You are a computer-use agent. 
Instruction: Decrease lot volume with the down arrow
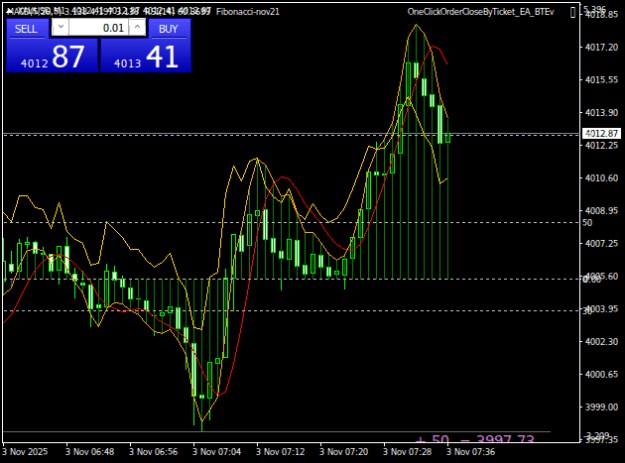(x=61, y=27)
